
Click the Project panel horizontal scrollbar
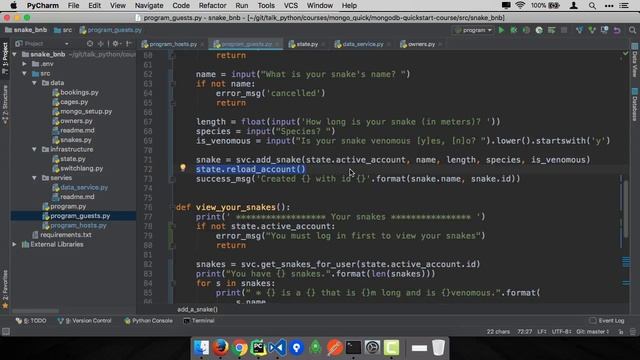point(35,311)
